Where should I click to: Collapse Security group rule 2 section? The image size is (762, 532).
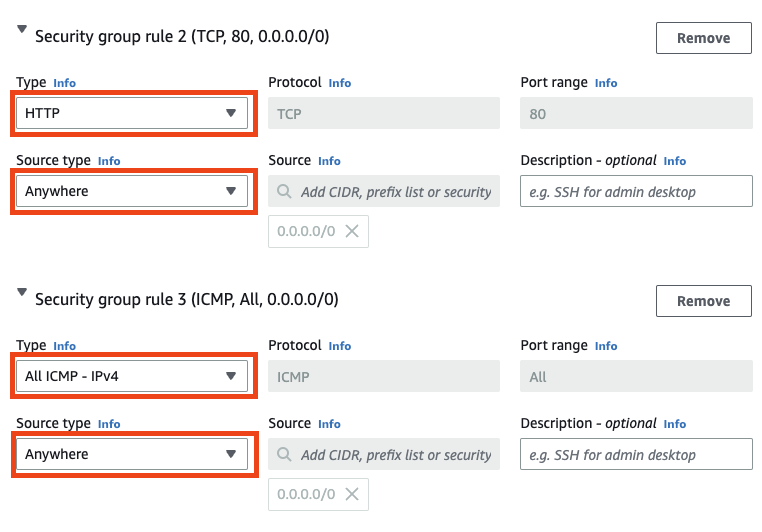click(22, 30)
